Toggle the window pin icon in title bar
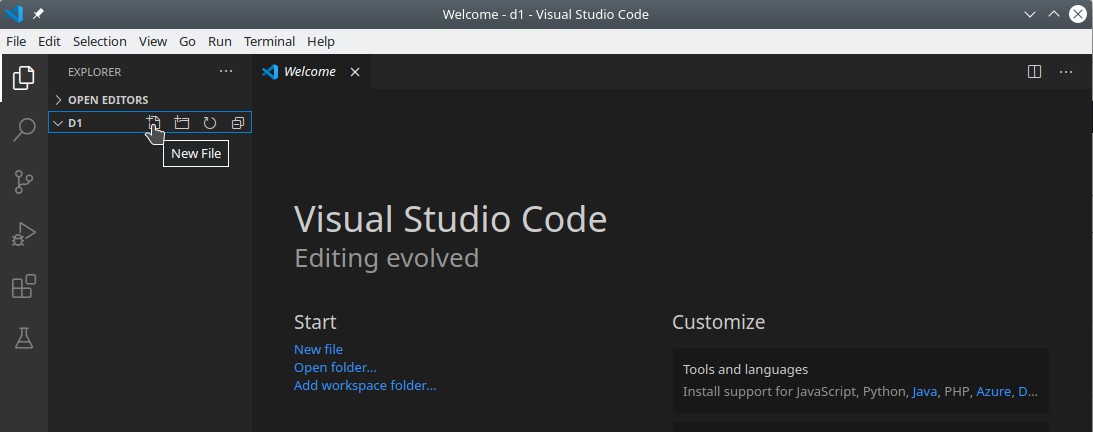 pyautogui.click(x=38, y=14)
